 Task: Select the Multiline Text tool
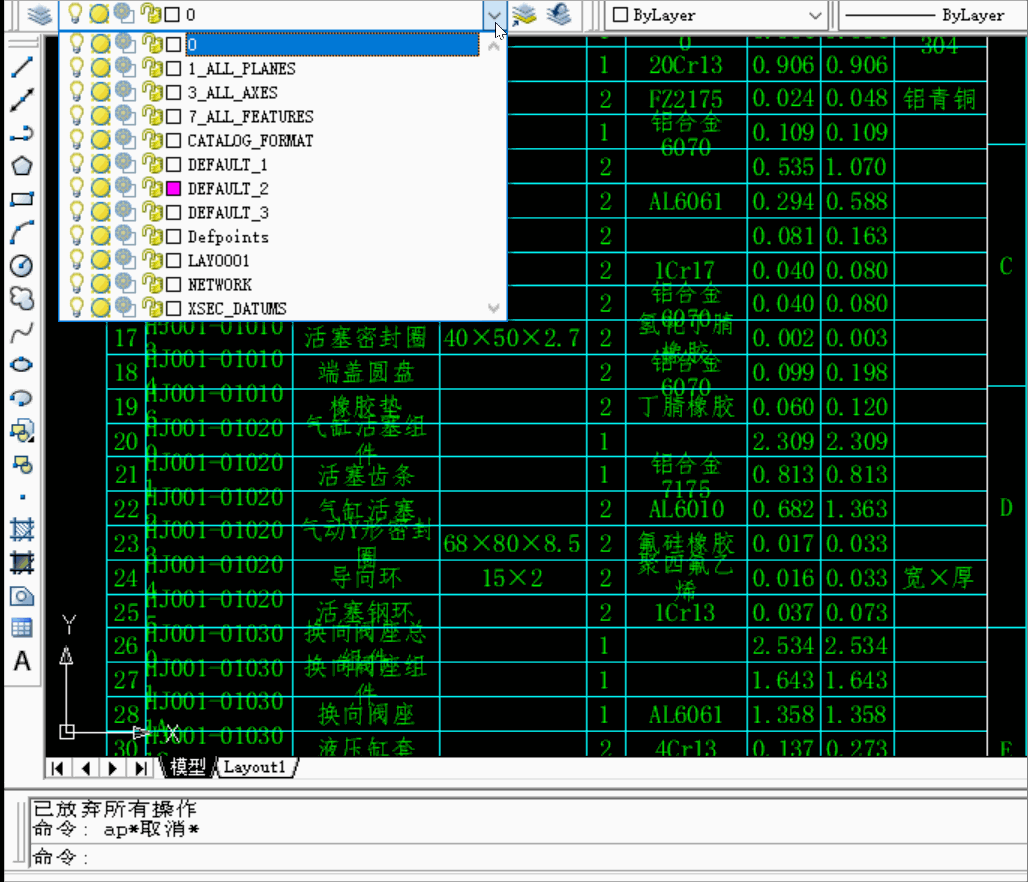(x=22, y=661)
